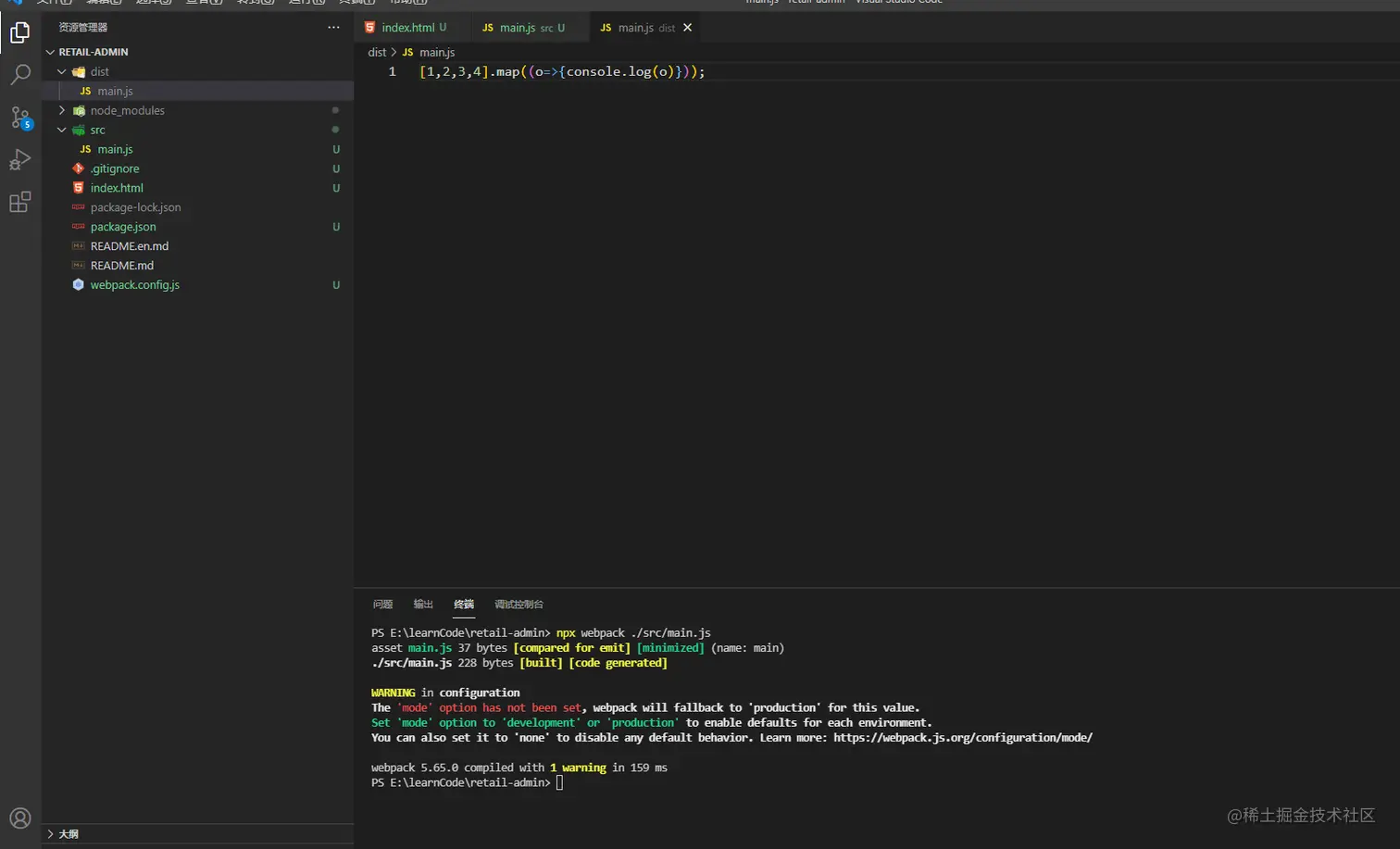Switch to the Debug Console tab (调试控制台)
This screenshot has height=849, width=1400.
tap(519, 605)
